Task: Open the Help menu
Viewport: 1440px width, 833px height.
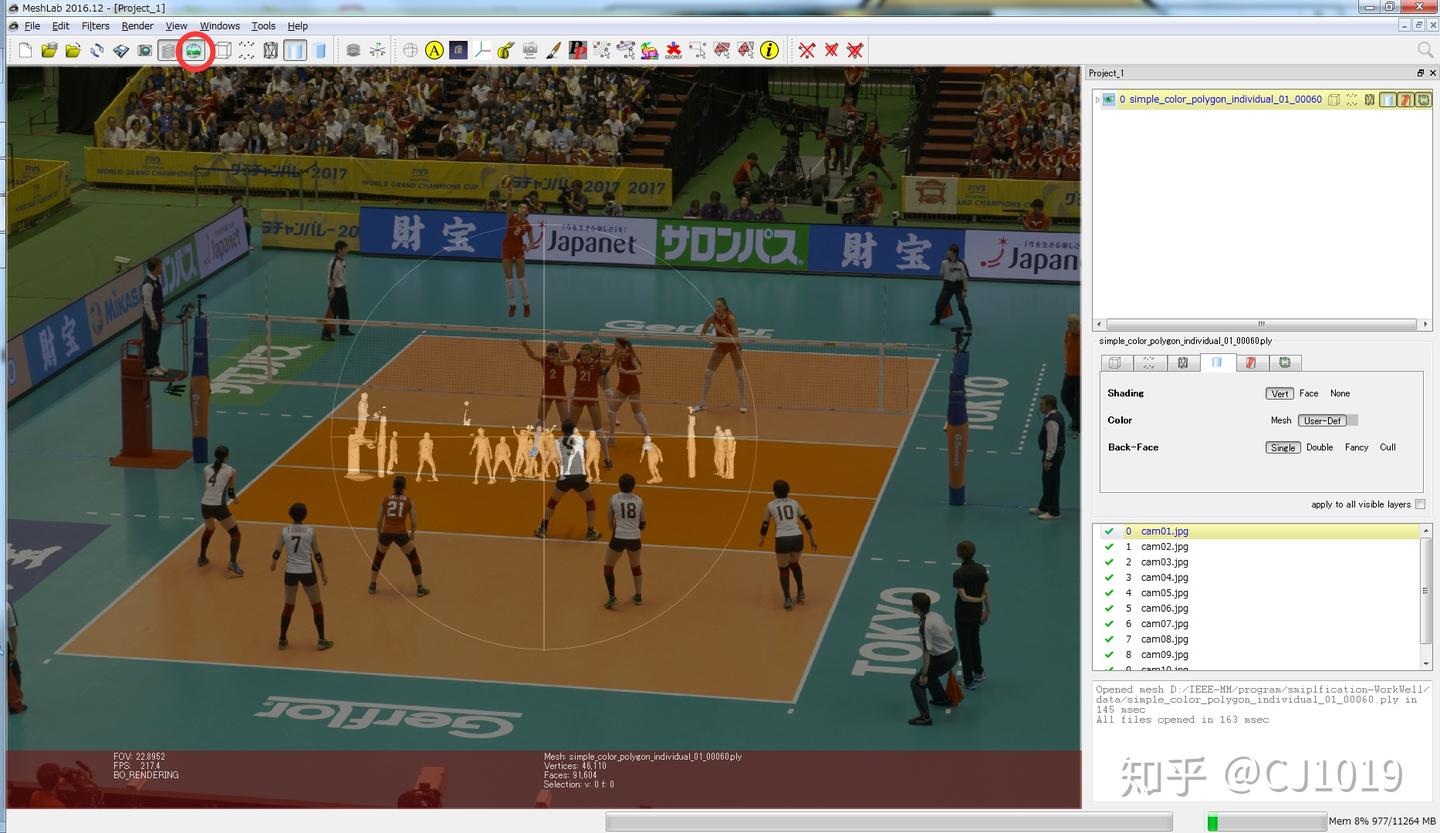Action: click(297, 26)
